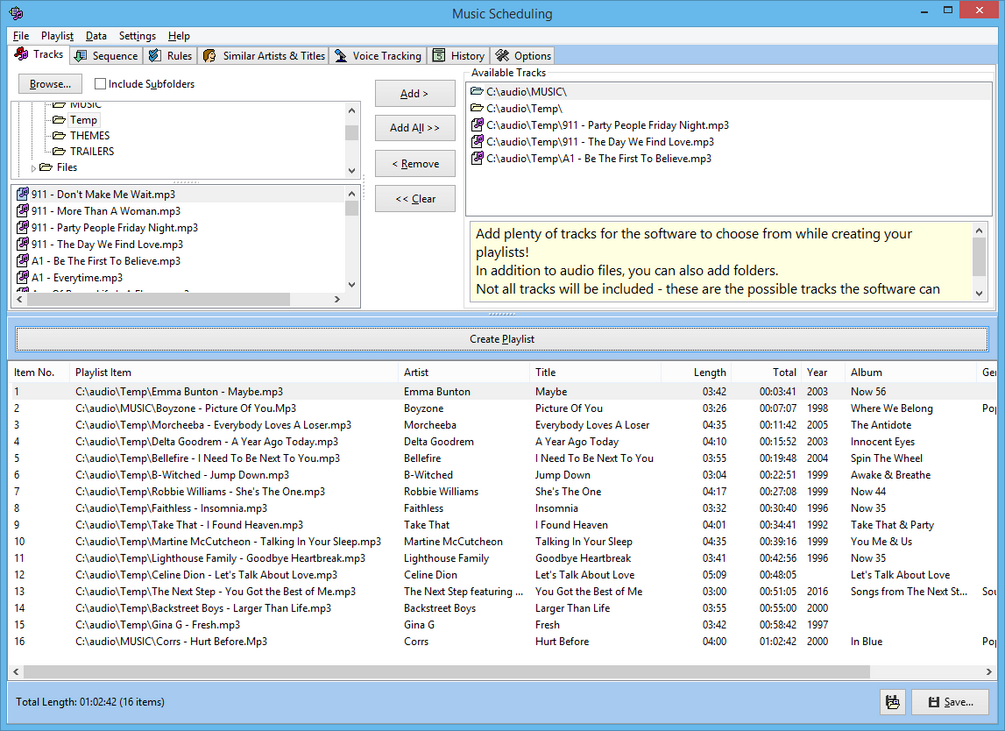Click the audio file icon for Don't Make Me Wait

22,193
